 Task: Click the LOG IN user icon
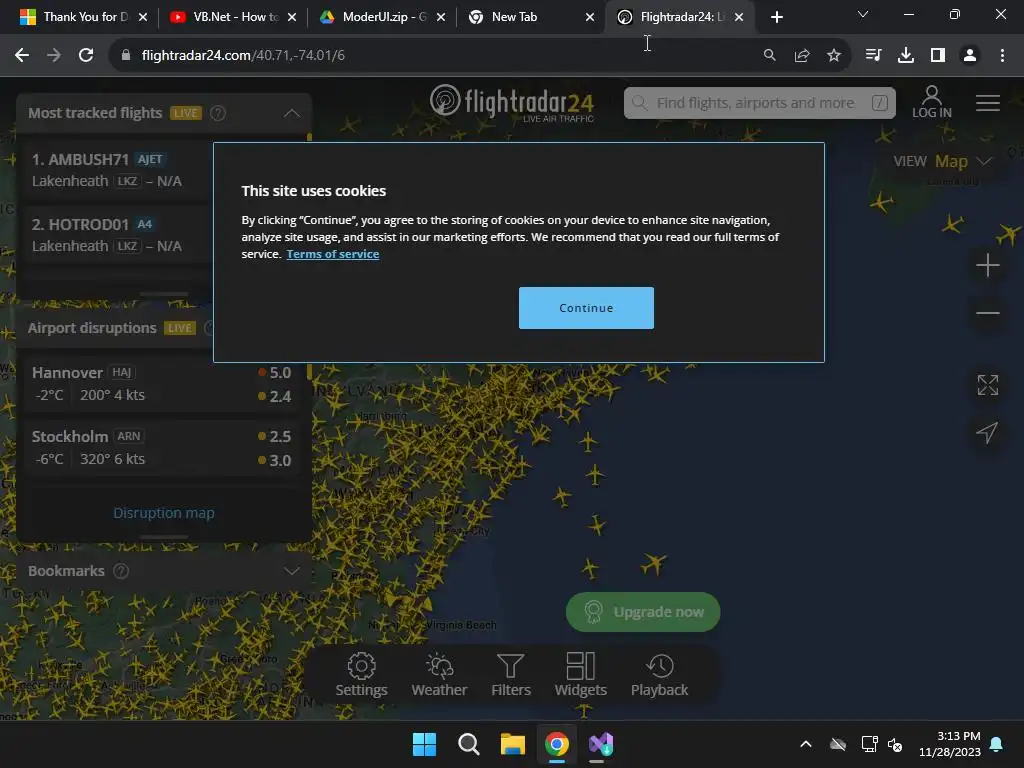[x=931, y=103]
